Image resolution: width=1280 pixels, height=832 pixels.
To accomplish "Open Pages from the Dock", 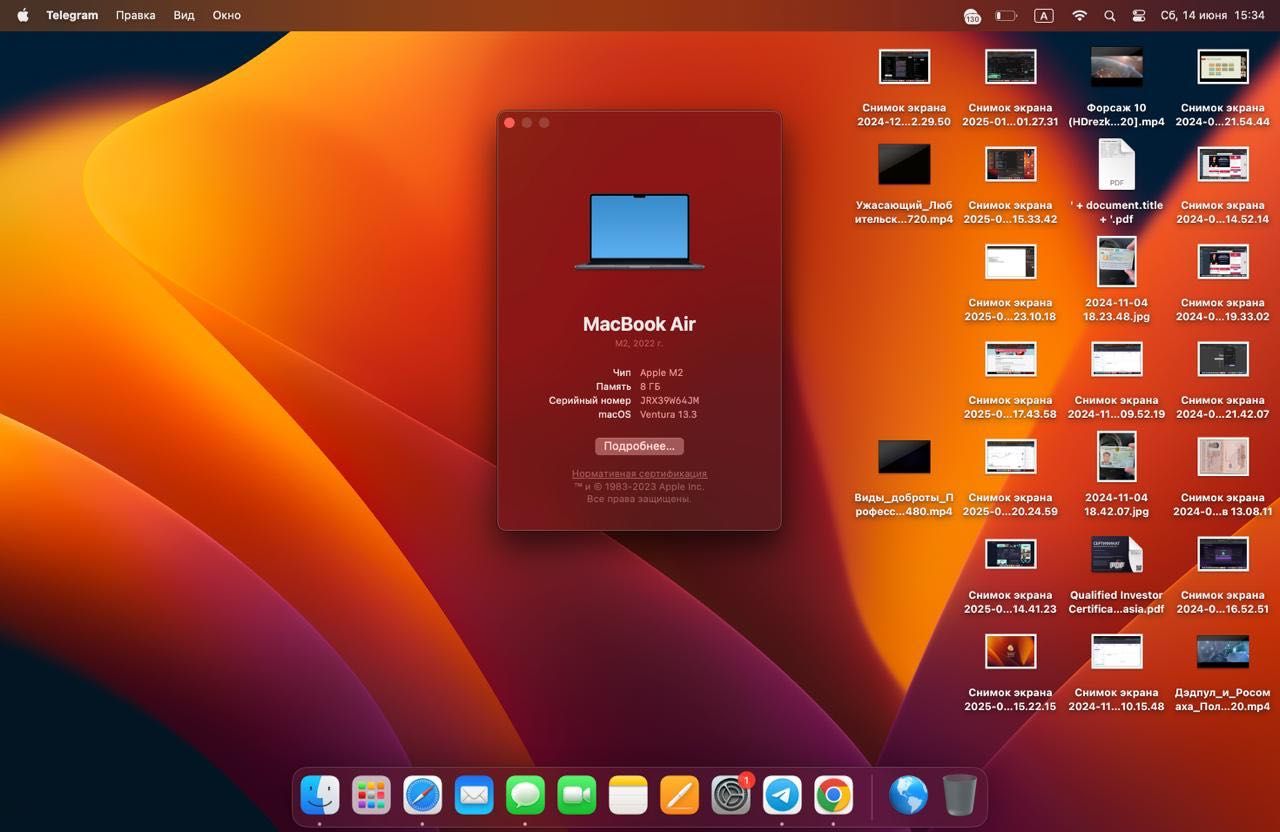I will (680, 796).
